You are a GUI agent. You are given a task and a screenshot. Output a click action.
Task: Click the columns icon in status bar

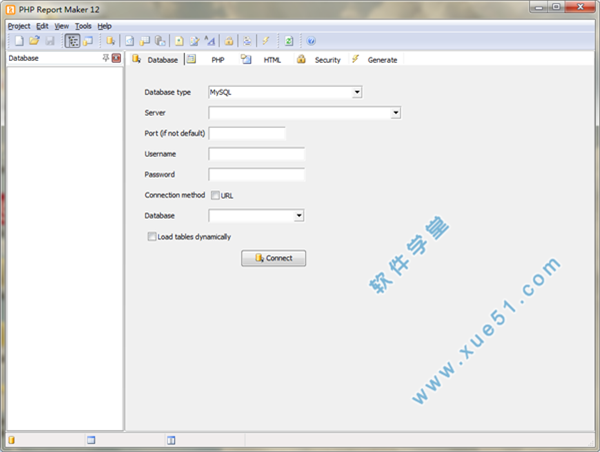point(171,441)
